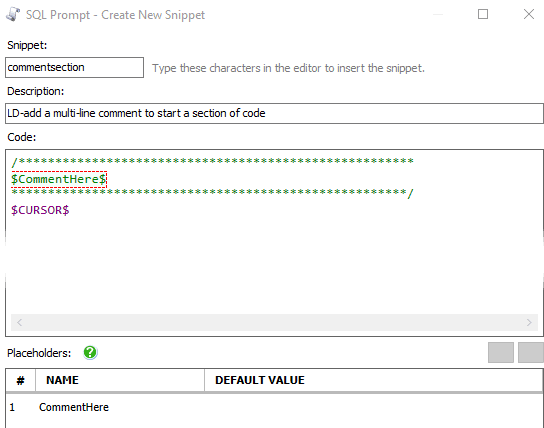Click the DEFAULT VALUE column header

374,380
